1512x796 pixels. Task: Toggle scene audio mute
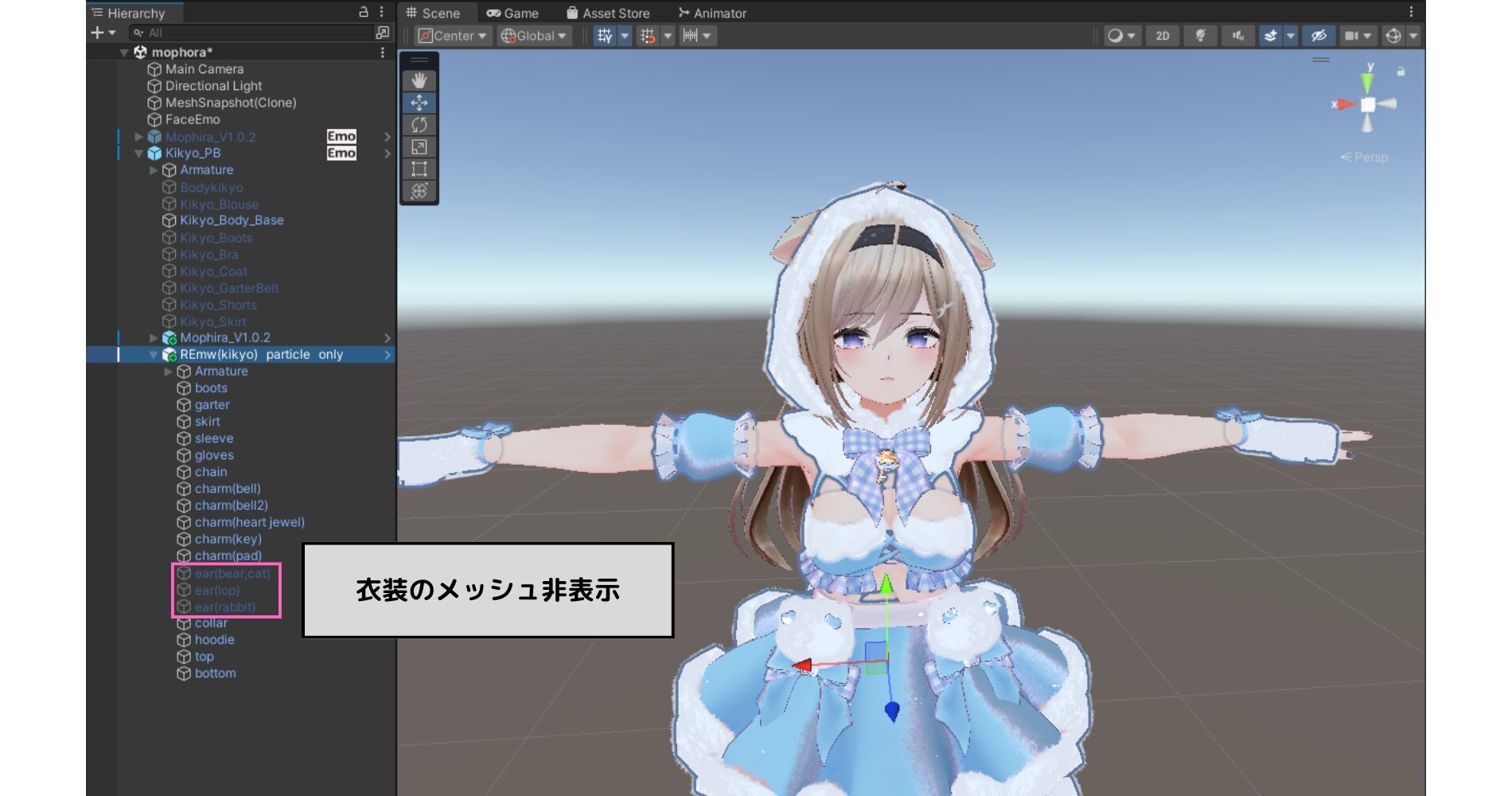click(1236, 35)
